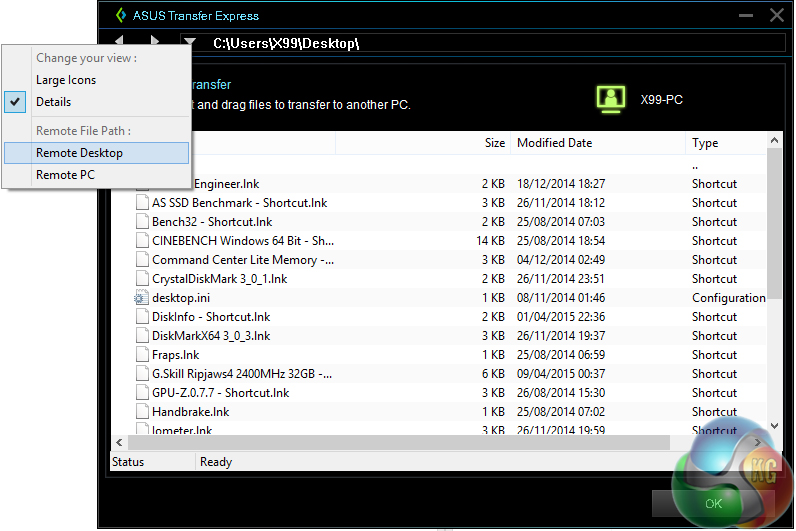The width and height of the screenshot is (796, 531).
Task: Click file icon beside AS SSD Benchmark
Action: 142,203
